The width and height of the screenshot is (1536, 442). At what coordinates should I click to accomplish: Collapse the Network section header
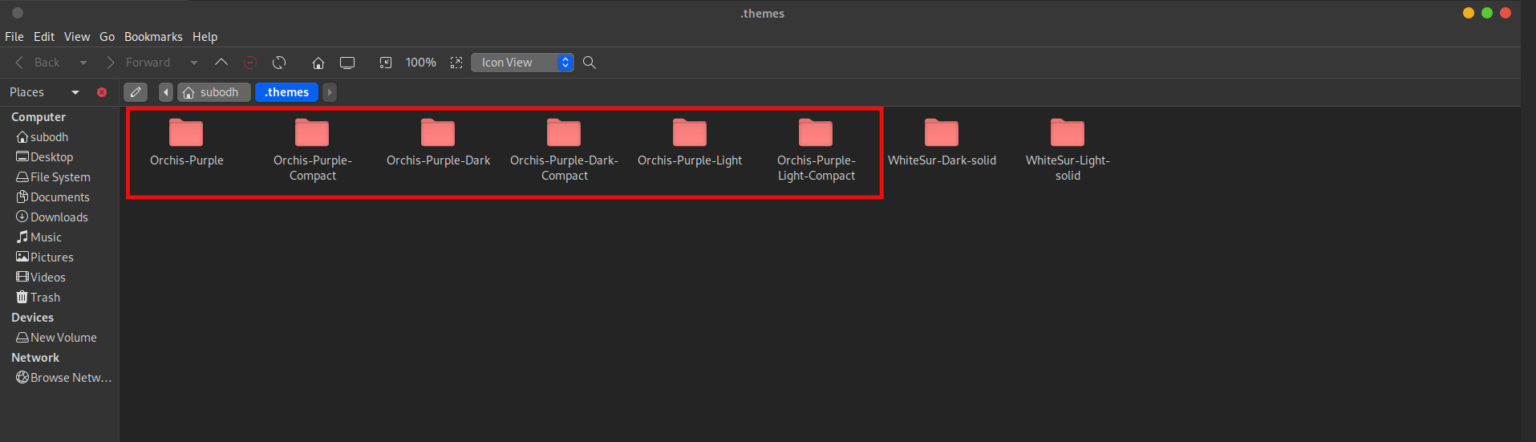click(35, 357)
